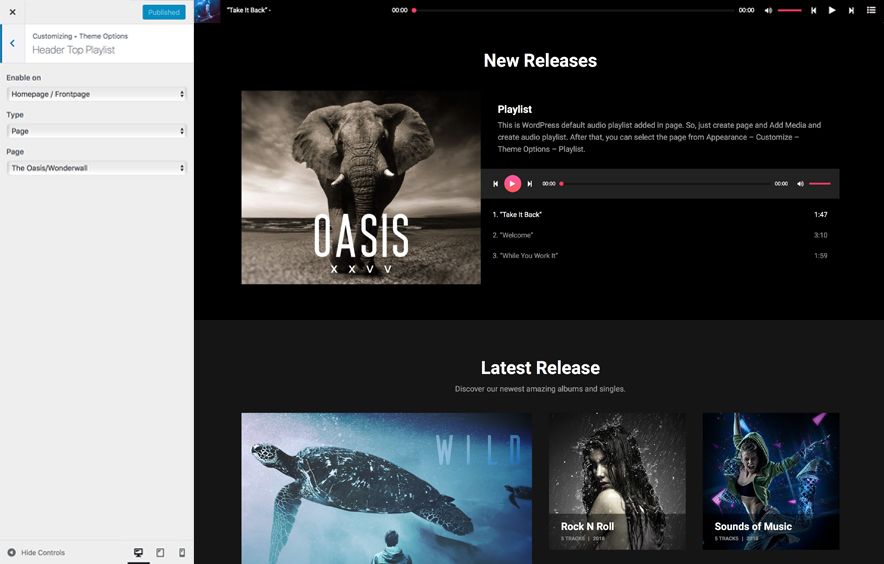
Task: Play the track in header top player
Action: [832, 10]
